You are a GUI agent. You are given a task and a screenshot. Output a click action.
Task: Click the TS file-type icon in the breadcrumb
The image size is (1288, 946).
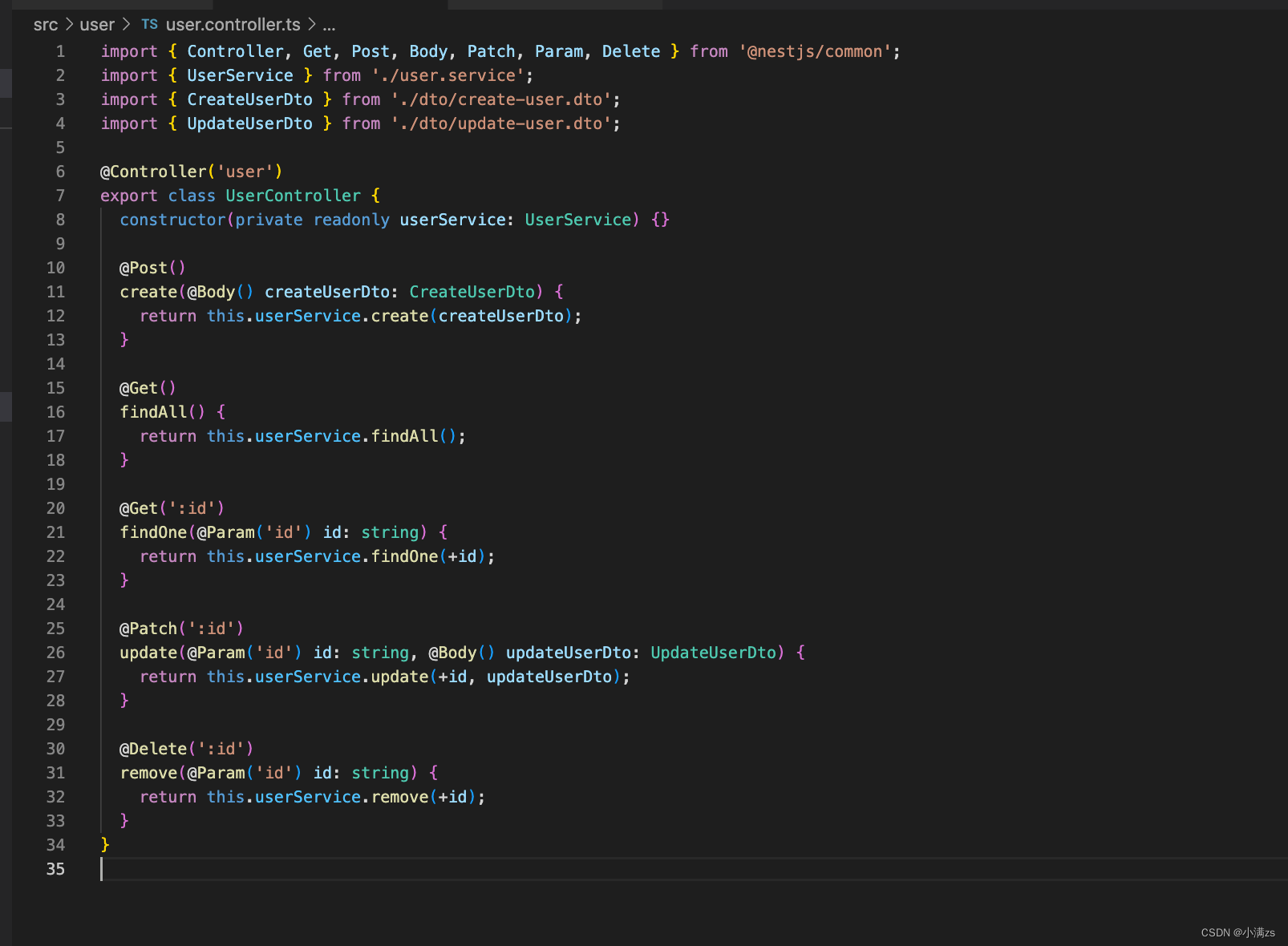pos(150,25)
